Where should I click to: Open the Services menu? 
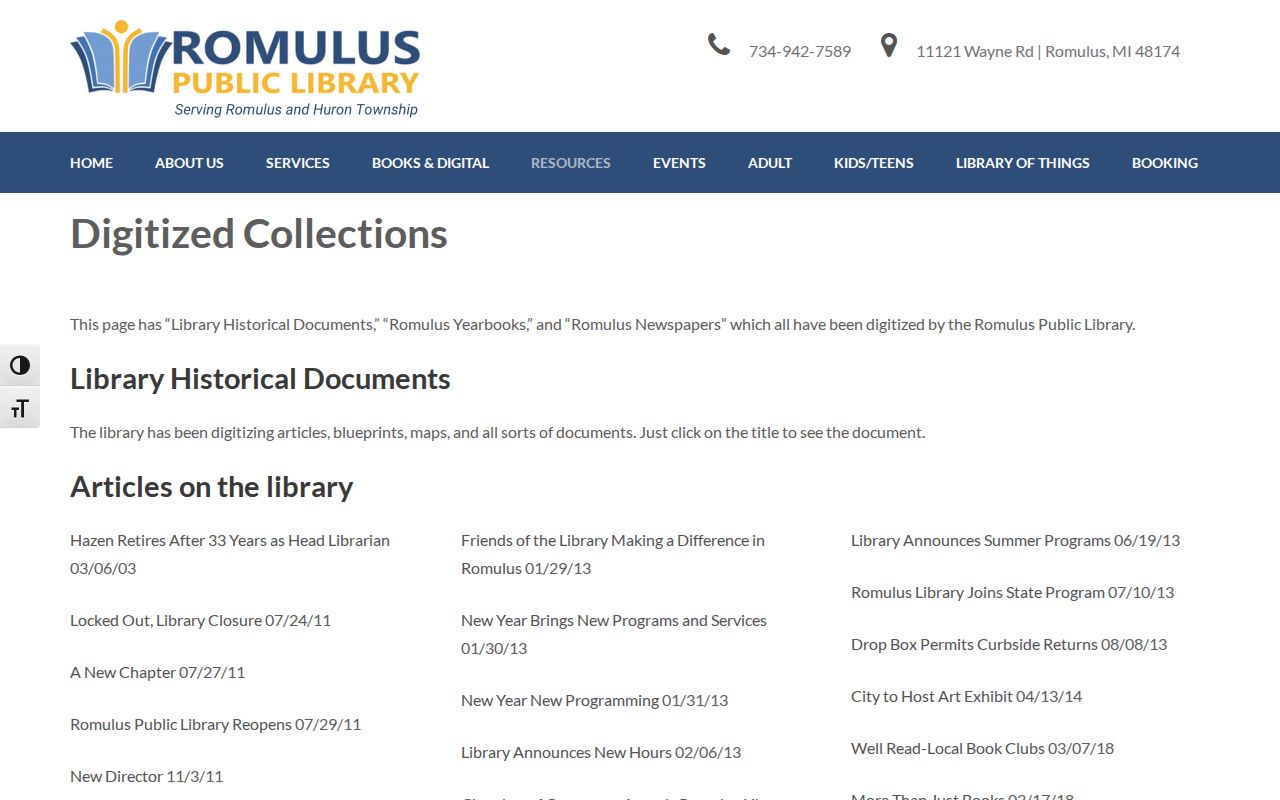tap(298, 163)
